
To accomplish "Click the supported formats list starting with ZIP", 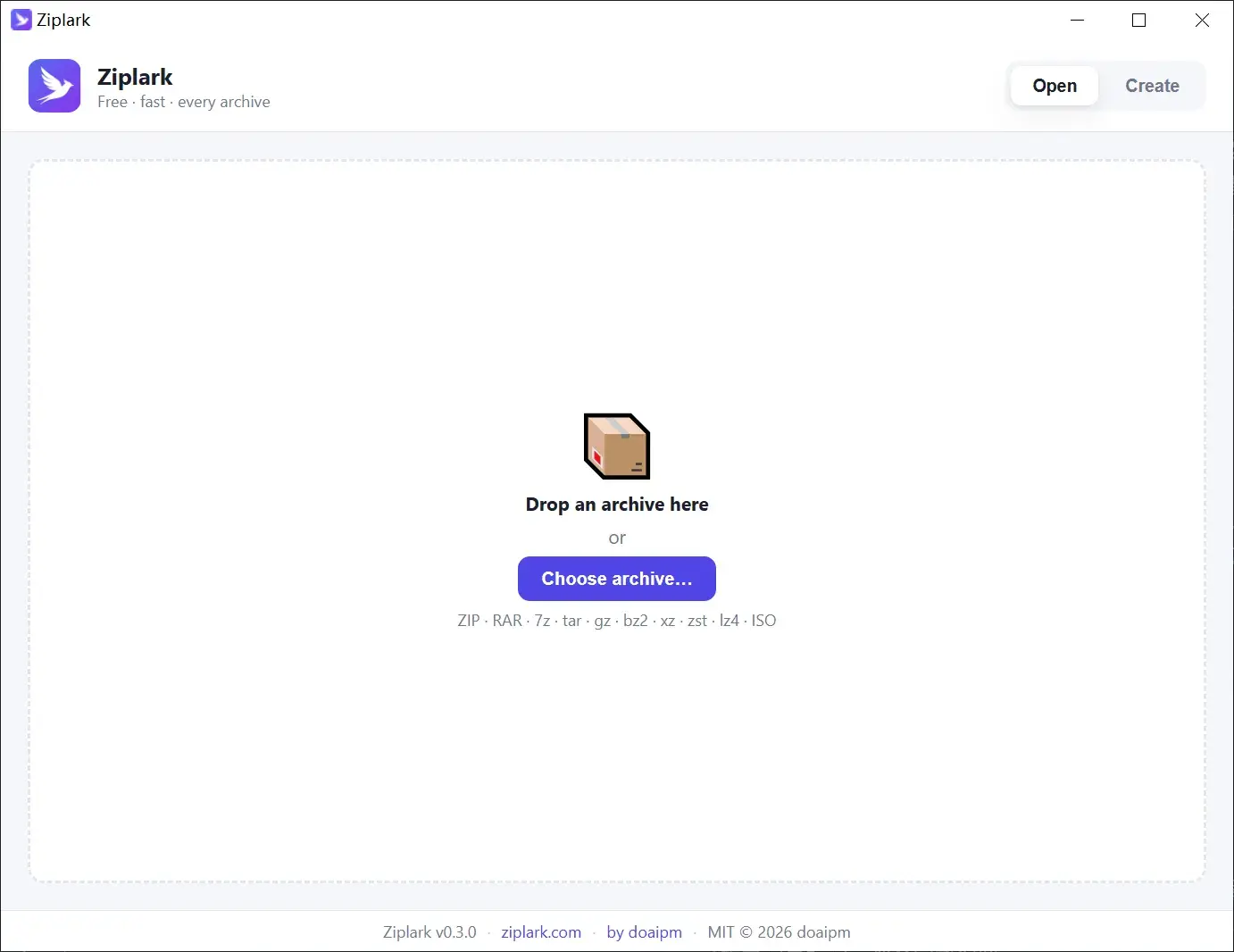I will [x=617, y=621].
